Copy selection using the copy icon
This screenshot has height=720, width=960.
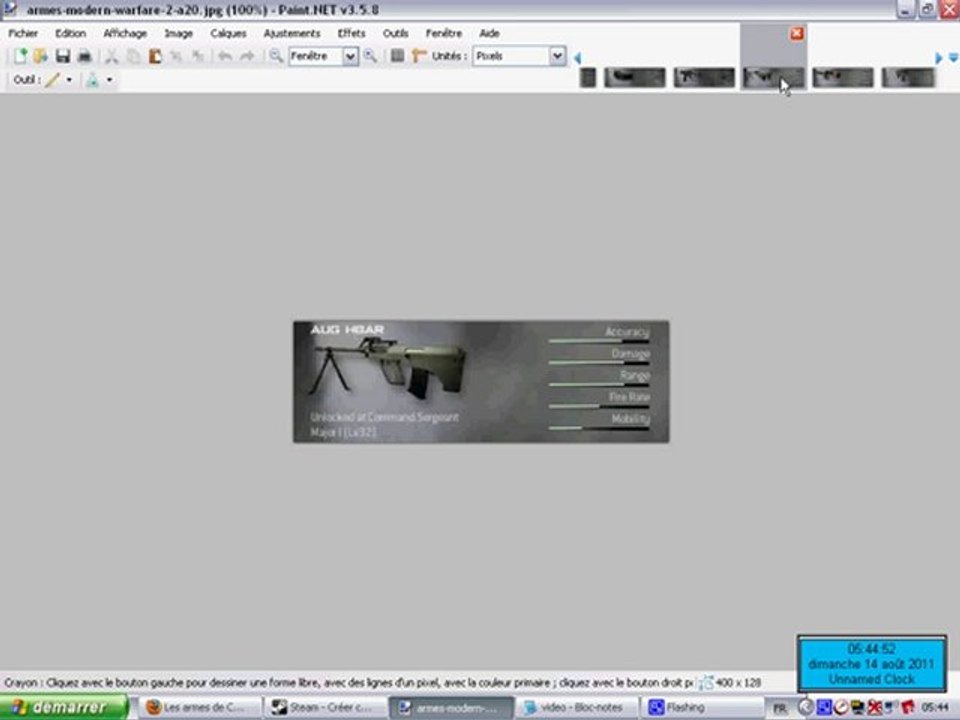click(x=133, y=56)
